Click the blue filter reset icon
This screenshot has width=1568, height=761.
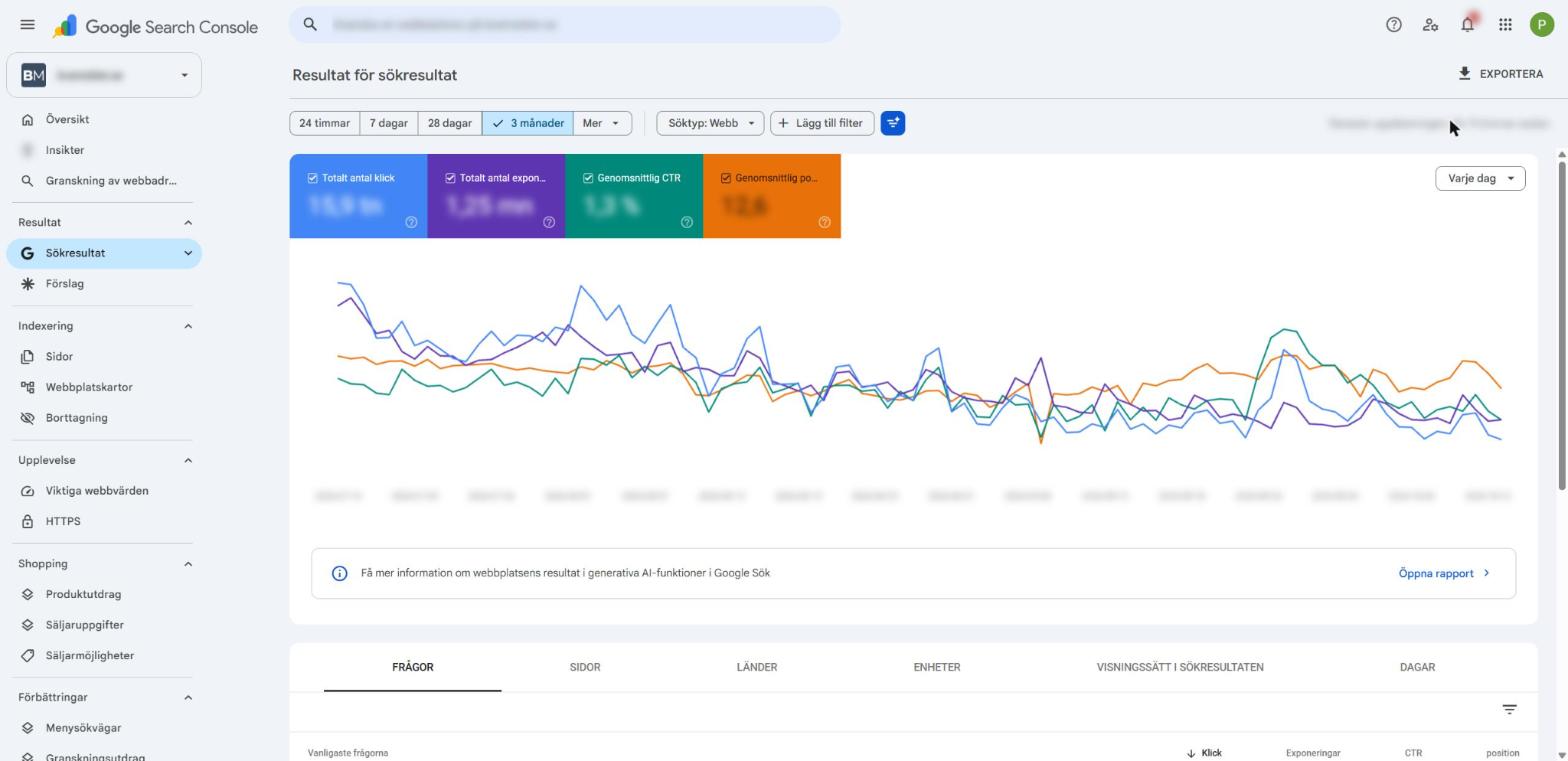(893, 123)
